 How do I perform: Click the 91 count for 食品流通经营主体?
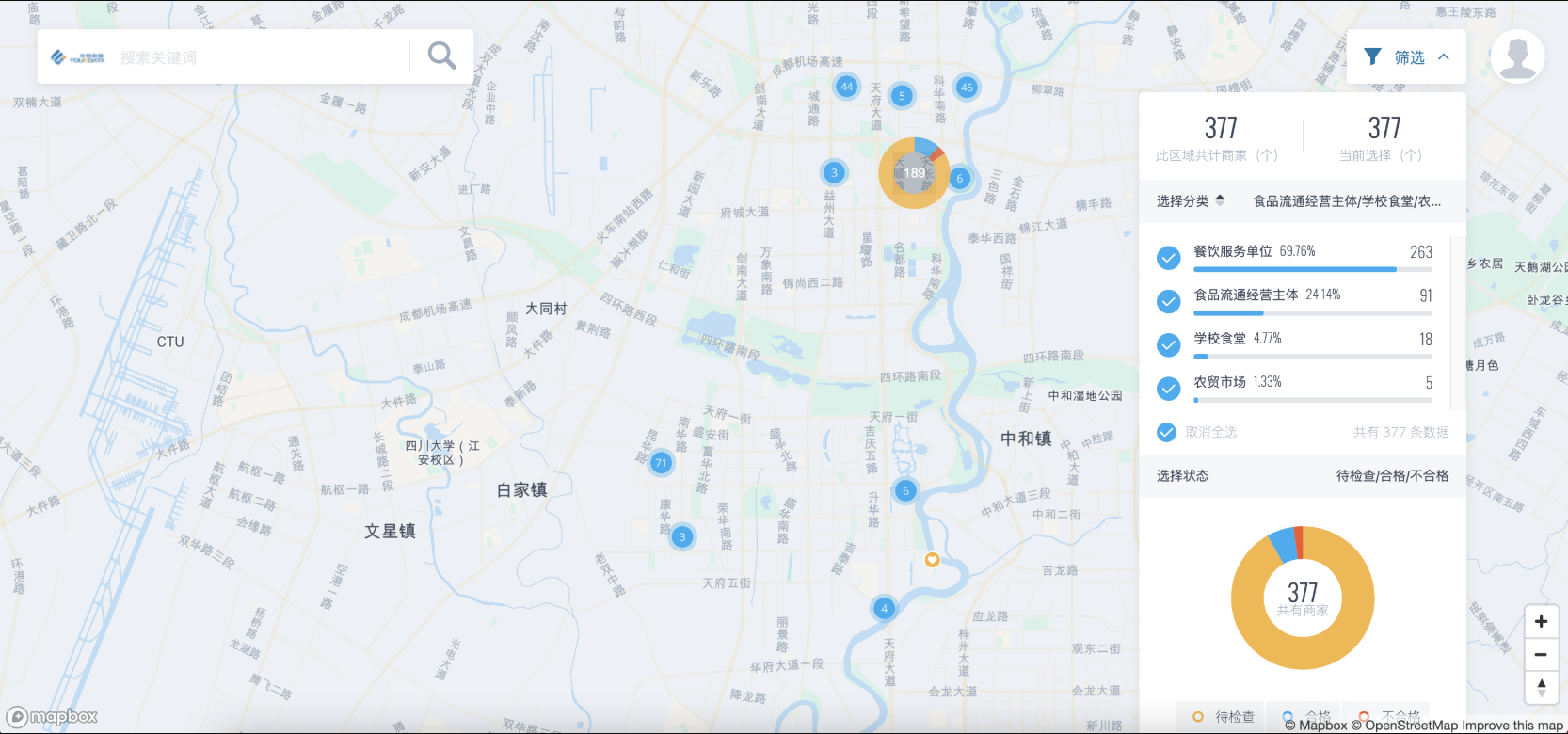click(x=1426, y=295)
